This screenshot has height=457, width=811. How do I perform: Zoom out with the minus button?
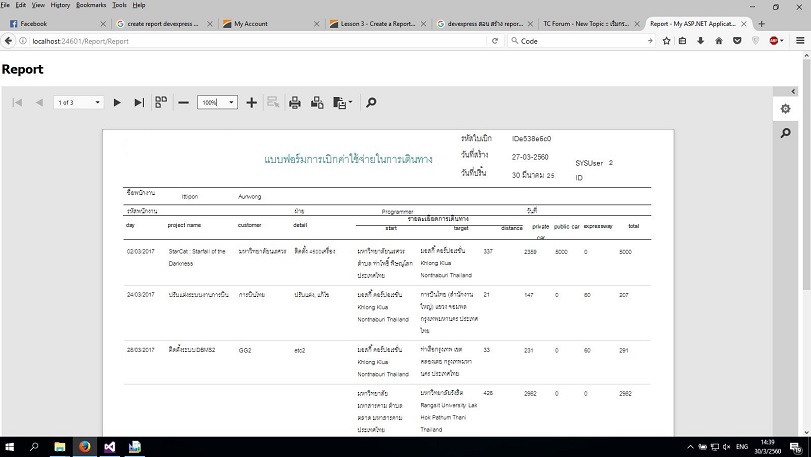pyautogui.click(x=183, y=102)
